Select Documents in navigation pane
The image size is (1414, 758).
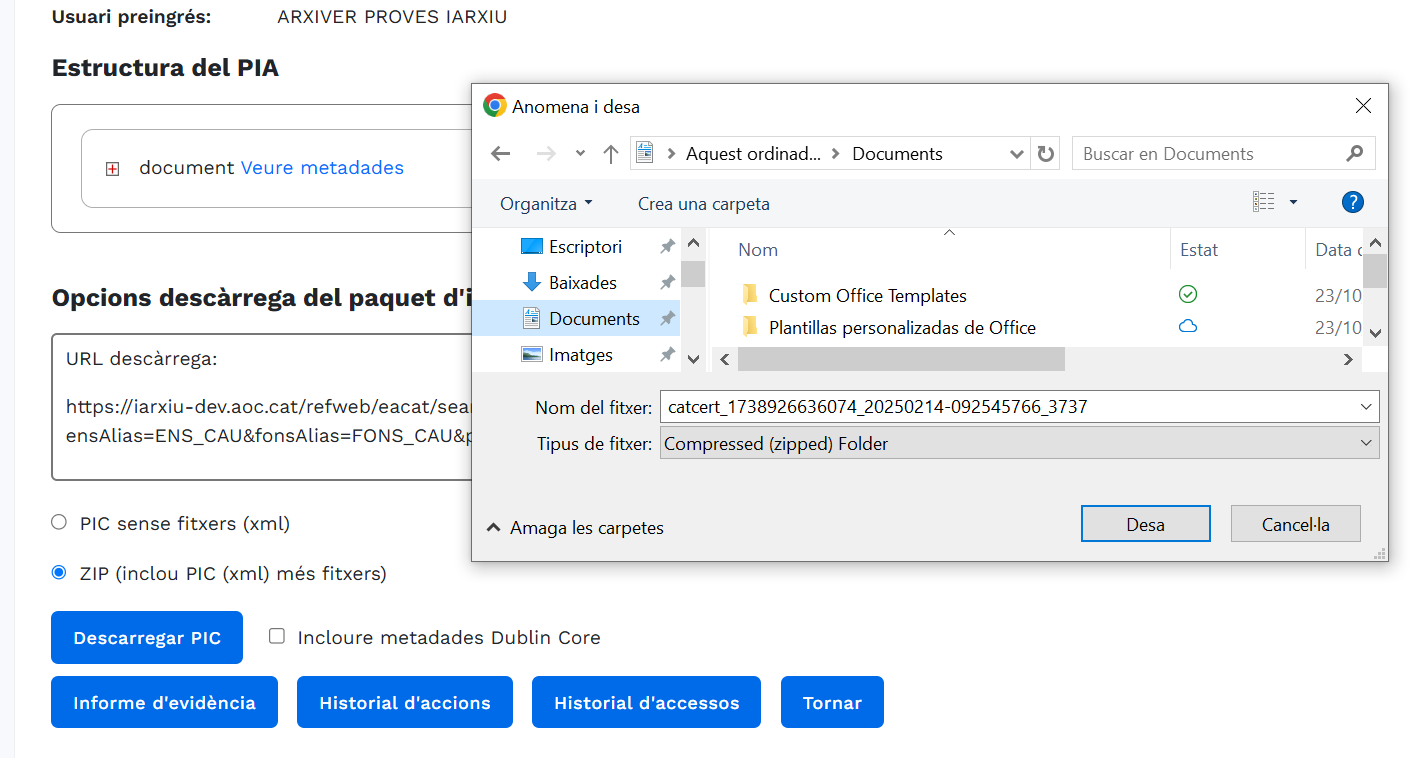click(594, 319)
